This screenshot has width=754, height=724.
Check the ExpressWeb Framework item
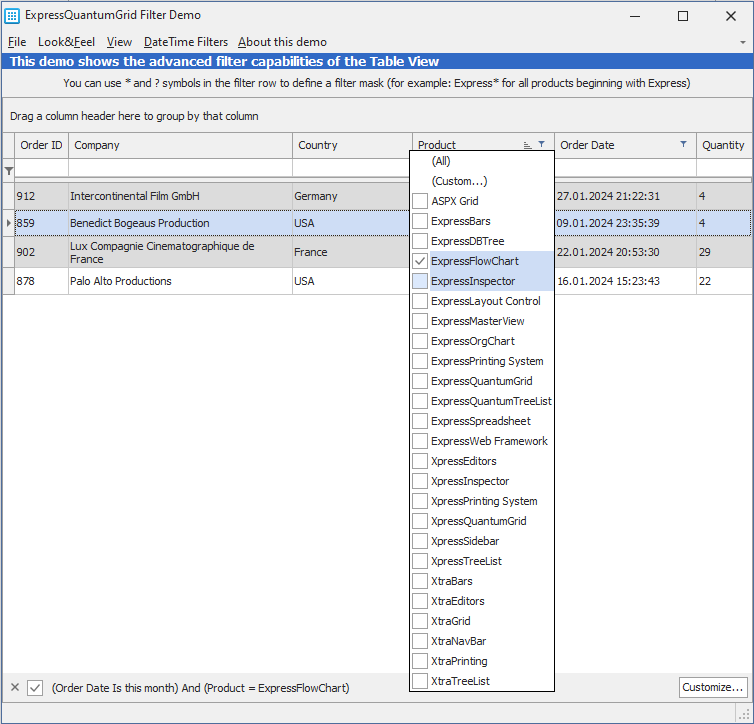(x=420, y=441)
